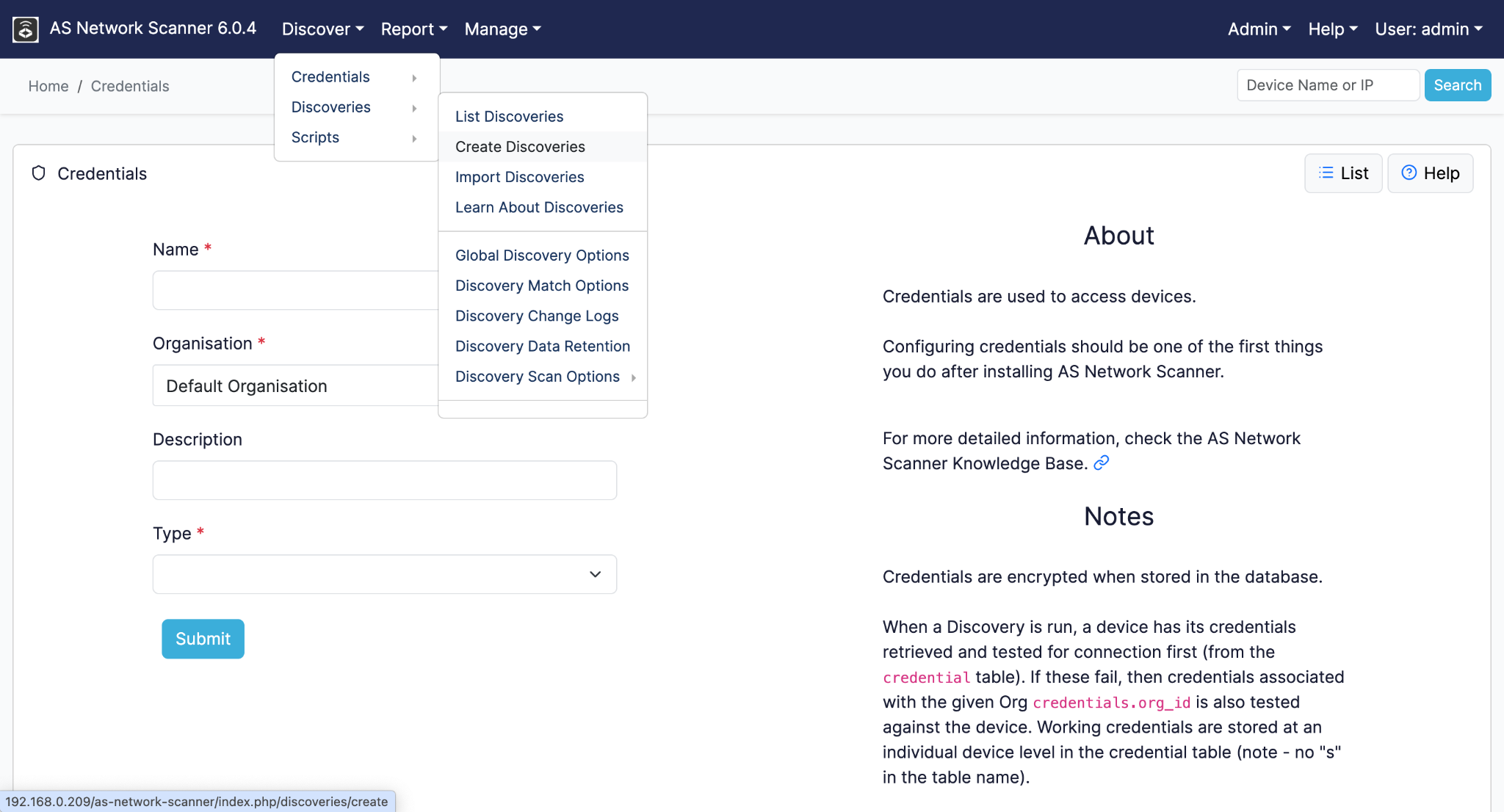The width and height of the screenshot is (1504, 812).
Task: Focus the Description input field
Action: pos(385,480)
